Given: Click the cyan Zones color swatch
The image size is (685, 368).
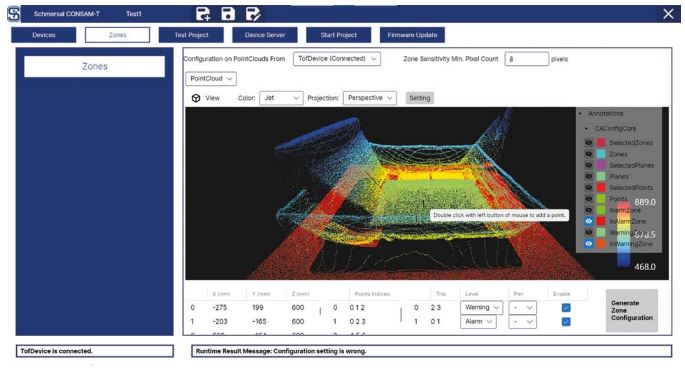Looking at the screenshot, I should pos(601,154).
